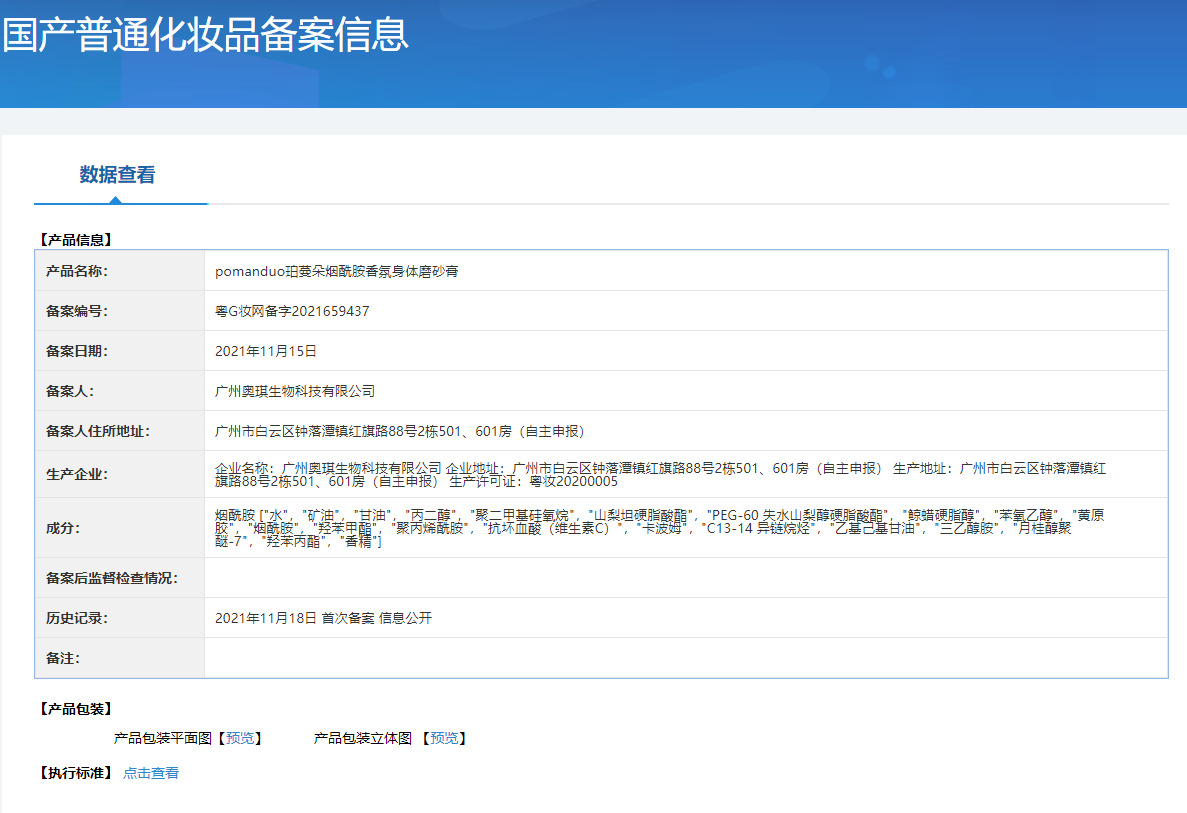Viewport: 1187px width, 813px height.
Task: Click filing number 粤G妆网备字2021659437
Action: pos(292,311)
